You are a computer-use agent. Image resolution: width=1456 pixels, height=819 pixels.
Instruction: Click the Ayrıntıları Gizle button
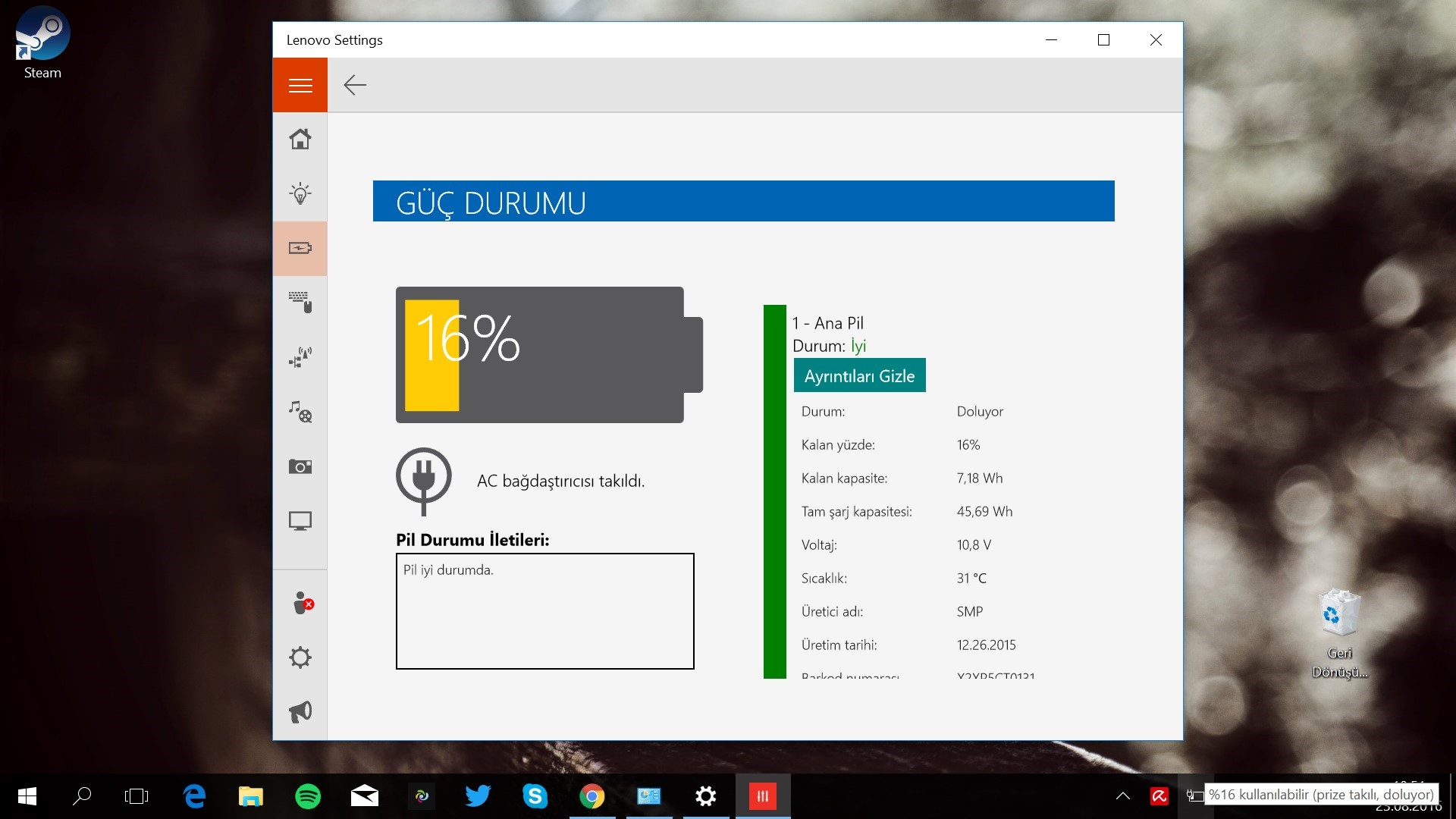tap(860, 375)
